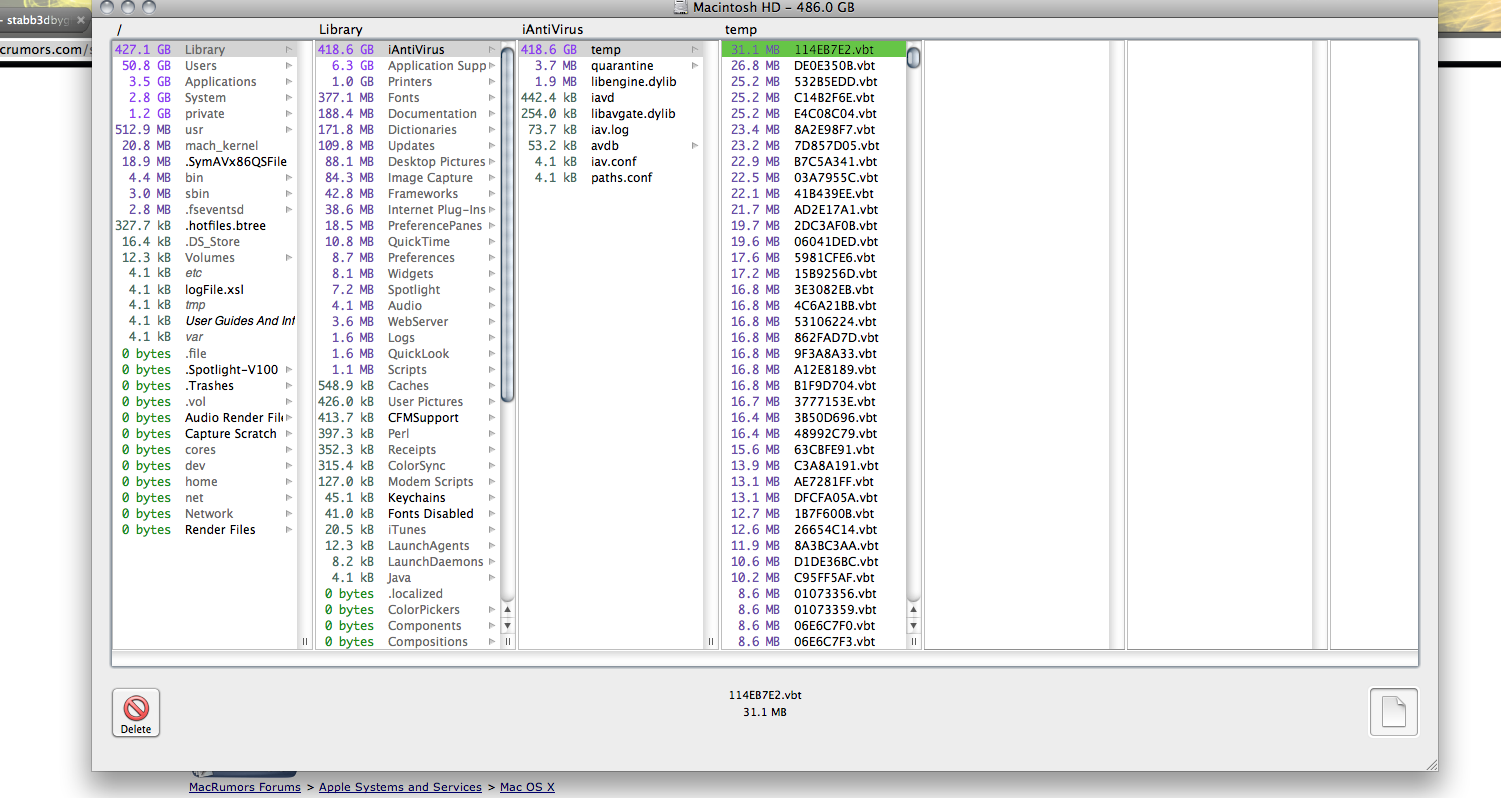The width and height of the screenshot is (1501, 798).
Task: Close the stabb3dbyc browser tab
Action: tap(80, 20)
